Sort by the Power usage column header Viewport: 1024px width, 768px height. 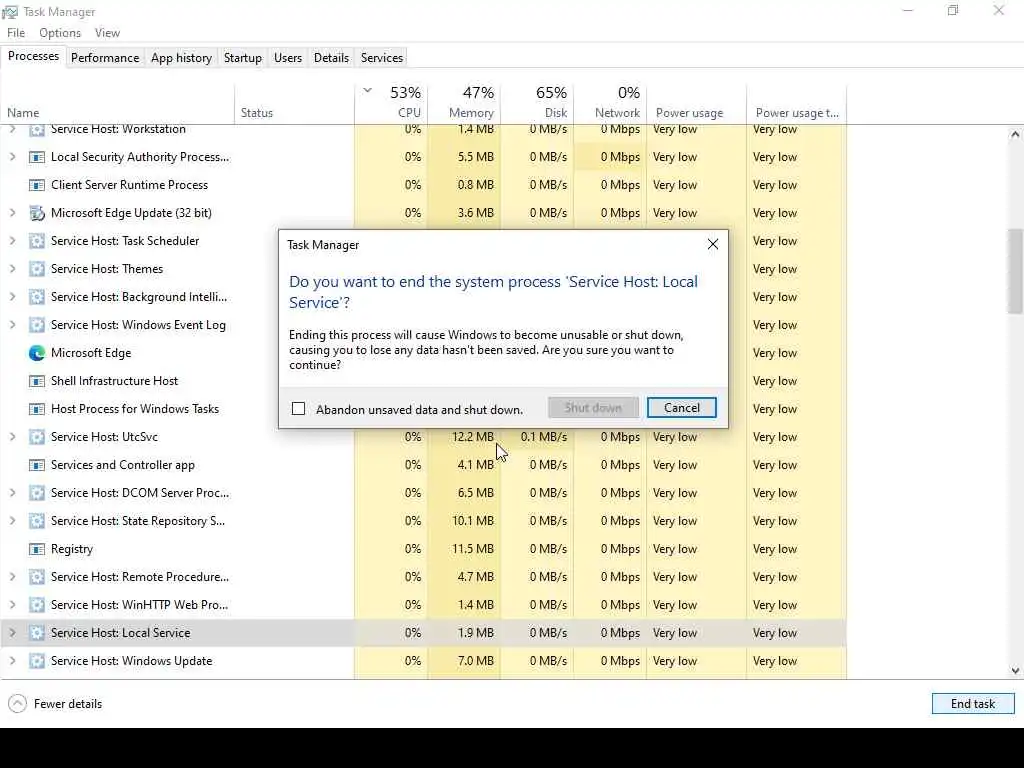pyautogui.click(x=696, y=103)
